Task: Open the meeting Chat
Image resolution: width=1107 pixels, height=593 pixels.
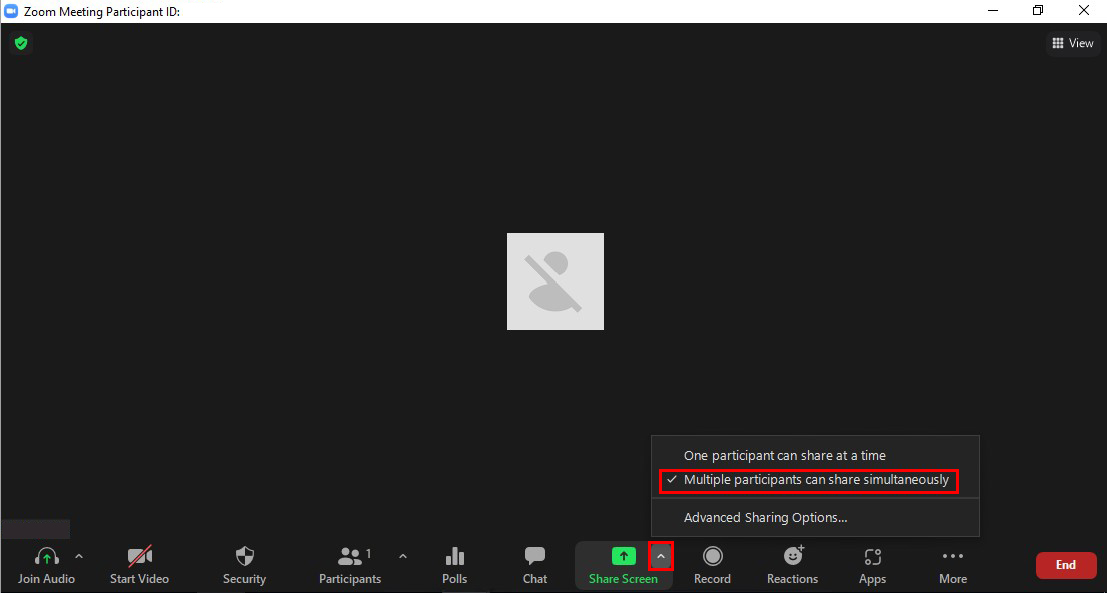Action: click(x=534, y=565)
